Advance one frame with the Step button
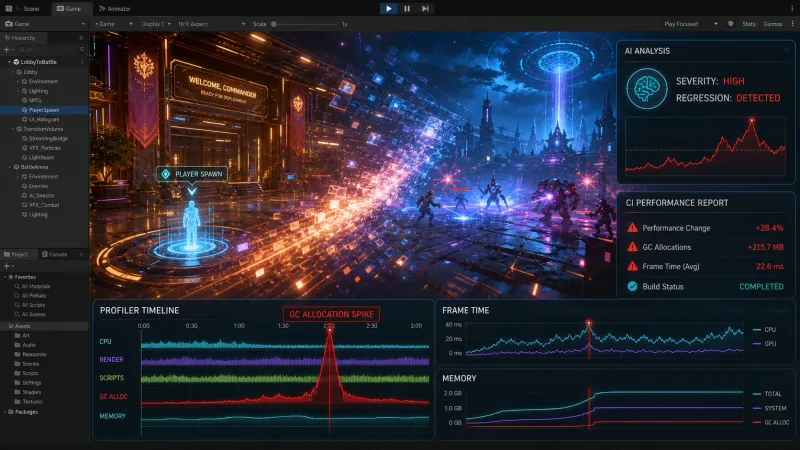This screenshot has height=450, width=800. [424, 8]
